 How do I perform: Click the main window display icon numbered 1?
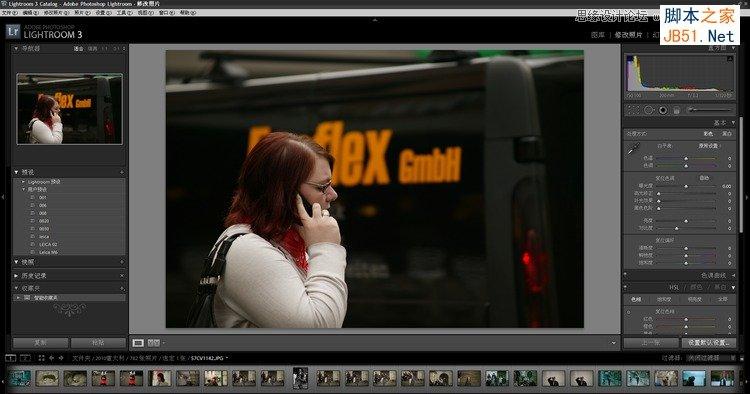pos(11,358)
